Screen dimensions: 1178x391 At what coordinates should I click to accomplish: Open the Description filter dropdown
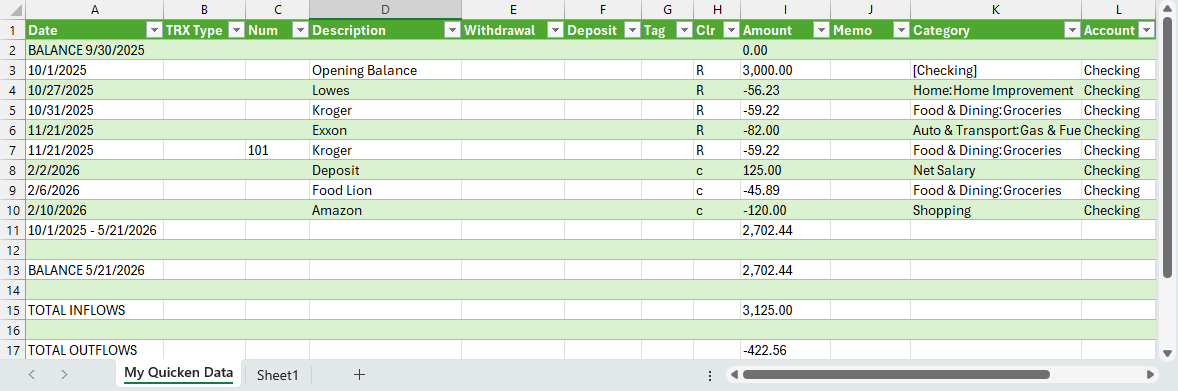coord(452,31)
